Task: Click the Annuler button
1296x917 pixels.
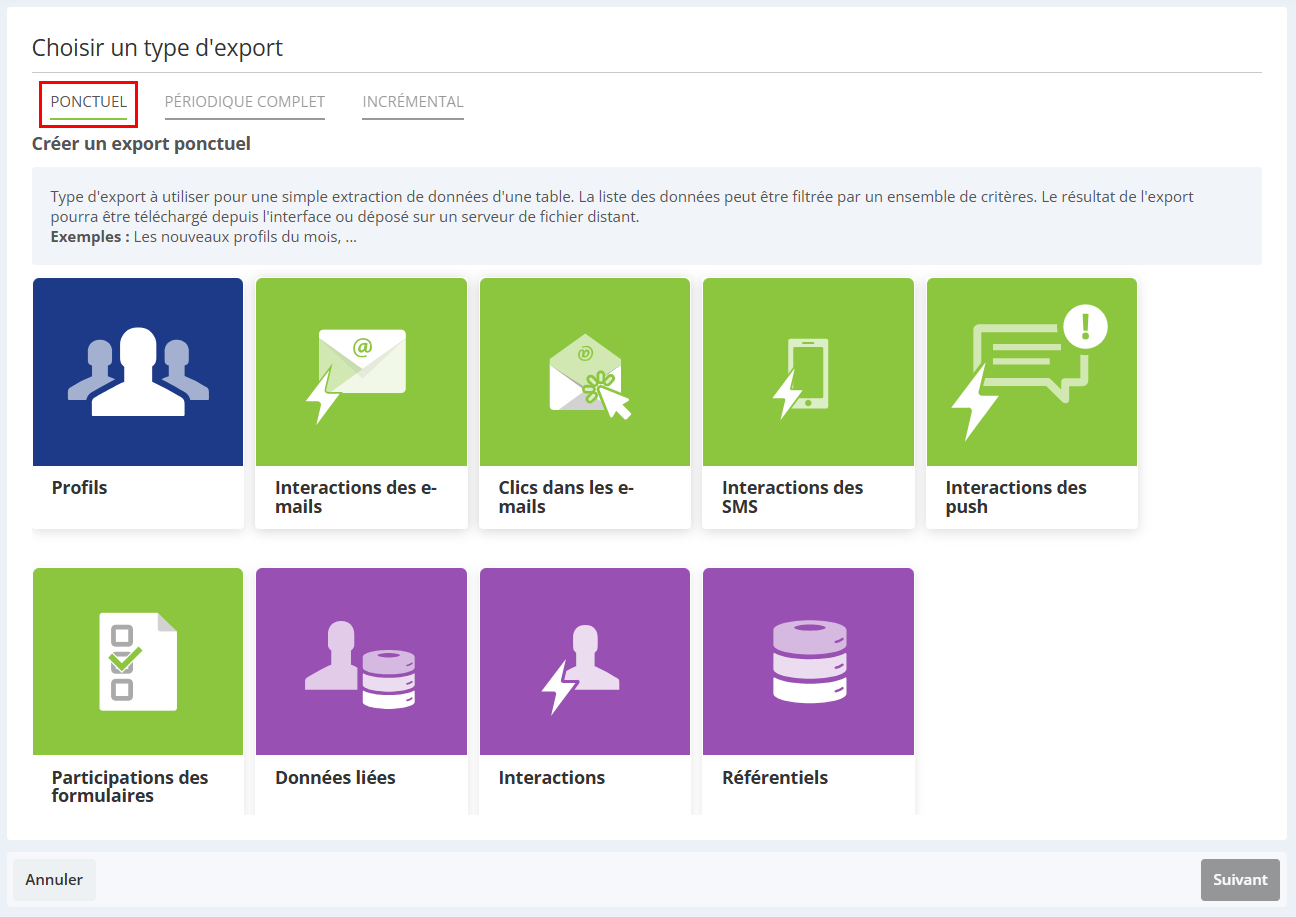Action: pyautogui.click(x=54, y=880)
